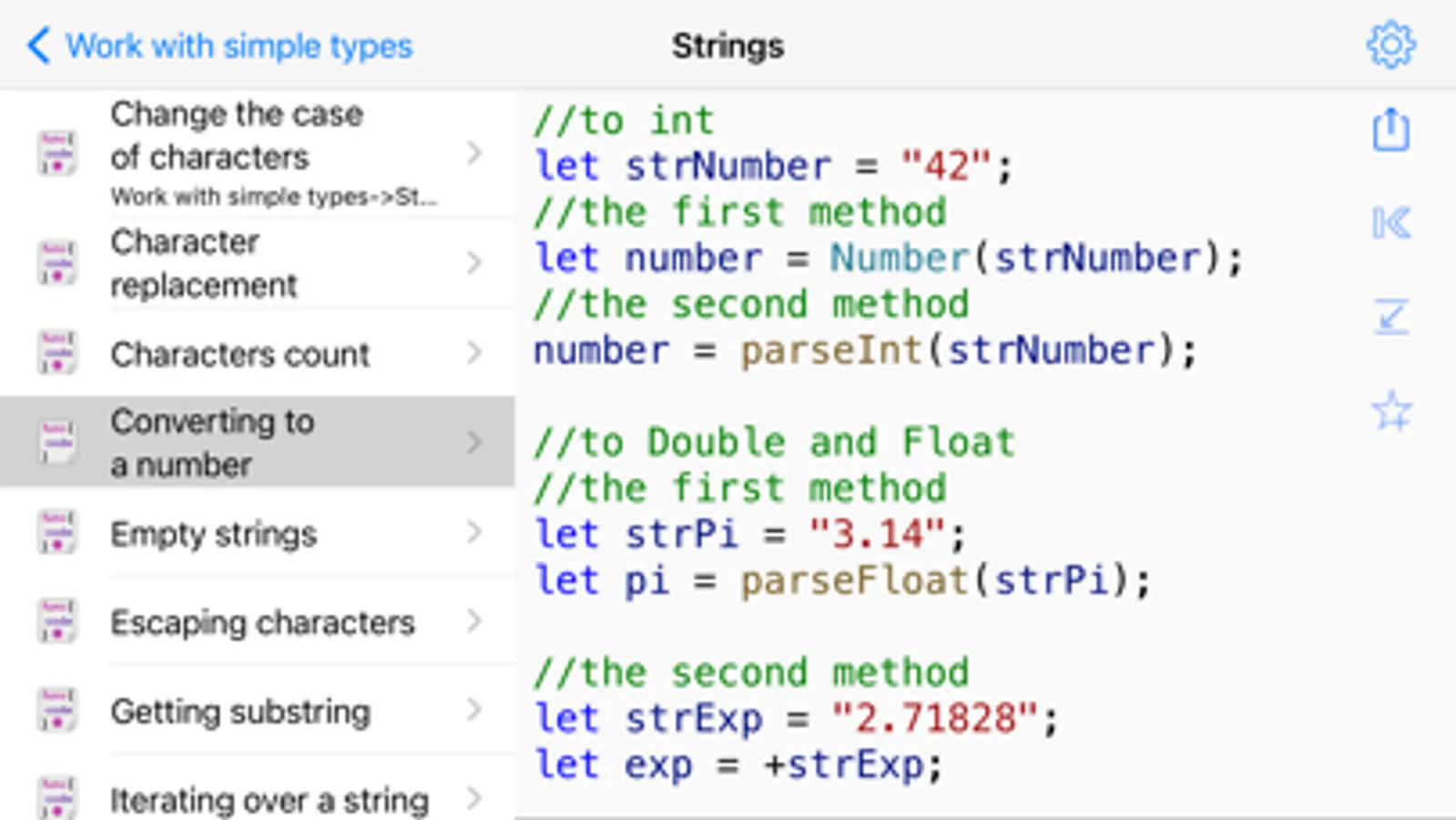Open the Iterating over a string item
This screenshot has height=820, width=1456.
tap(269, 800)
